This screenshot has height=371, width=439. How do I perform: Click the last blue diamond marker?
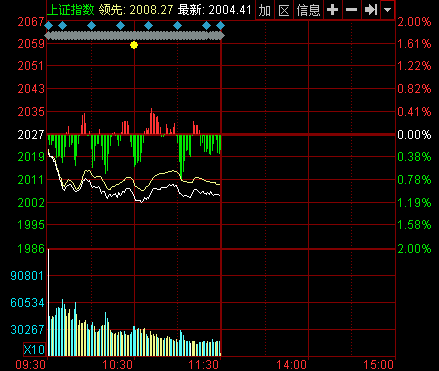220,25
